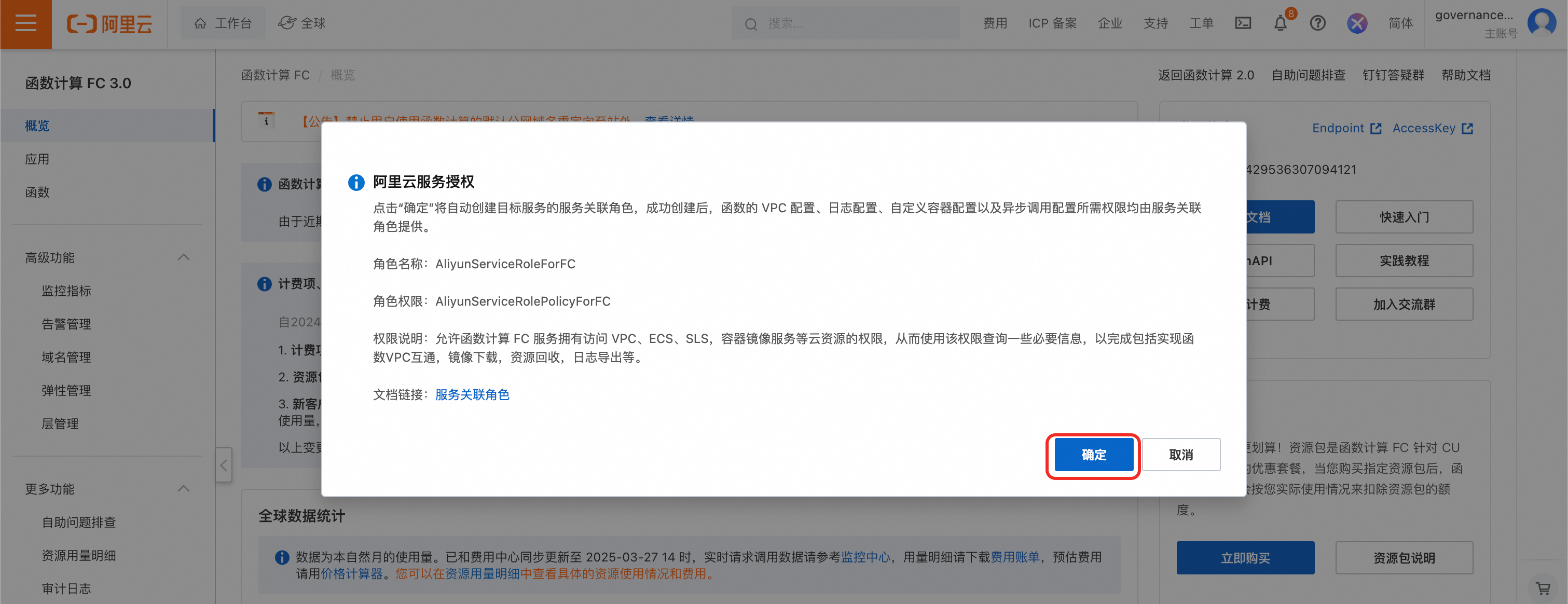Open the governance account avatar
The image size is (1568, 604).
point(1542,23)
